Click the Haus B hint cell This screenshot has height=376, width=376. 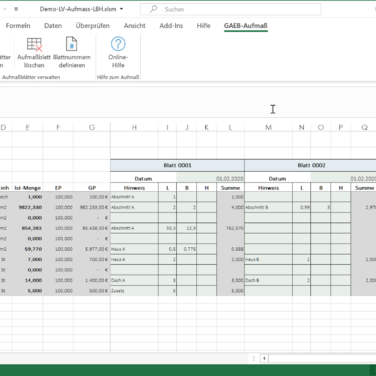pos(268,259)
